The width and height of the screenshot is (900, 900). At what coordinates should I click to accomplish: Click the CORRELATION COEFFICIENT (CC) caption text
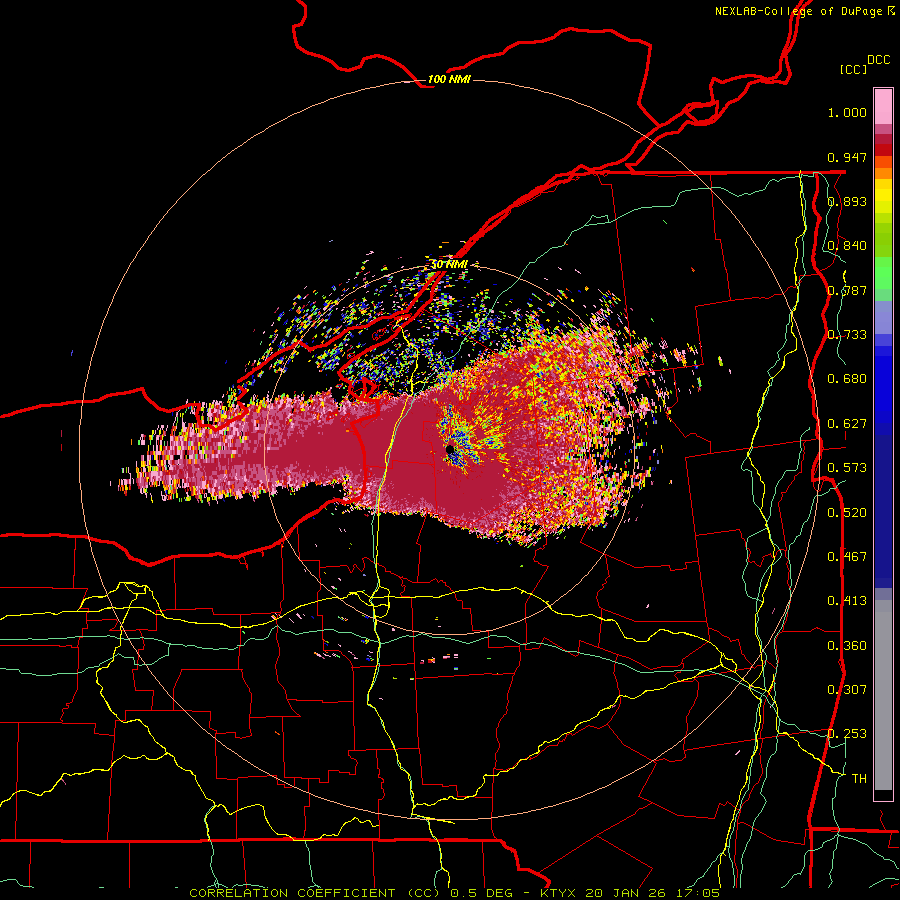[x=315, y=893]
